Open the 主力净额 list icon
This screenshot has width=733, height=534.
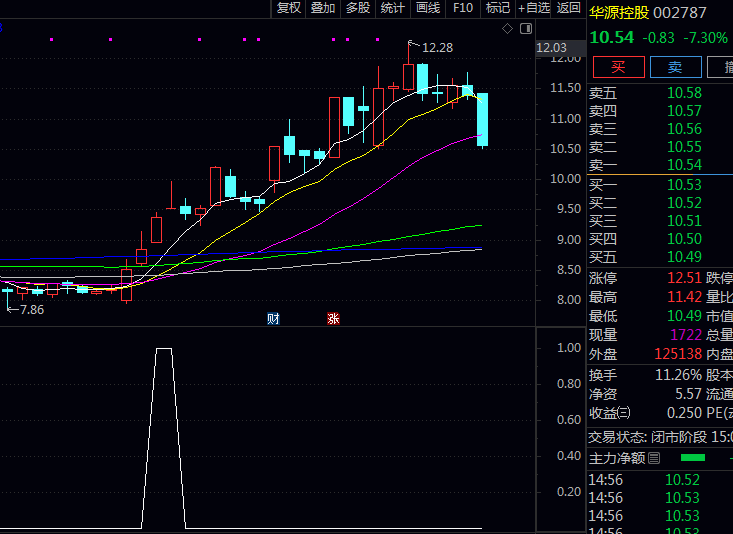click(x=655, y=458)
